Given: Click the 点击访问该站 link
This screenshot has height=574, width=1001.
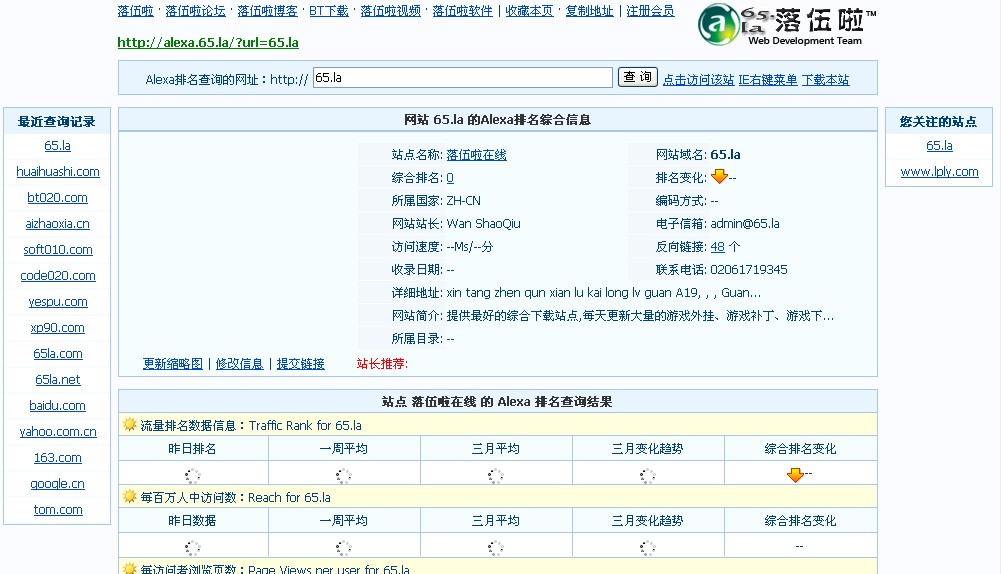Looking at the screenshot, I should (x=698, y=80).
